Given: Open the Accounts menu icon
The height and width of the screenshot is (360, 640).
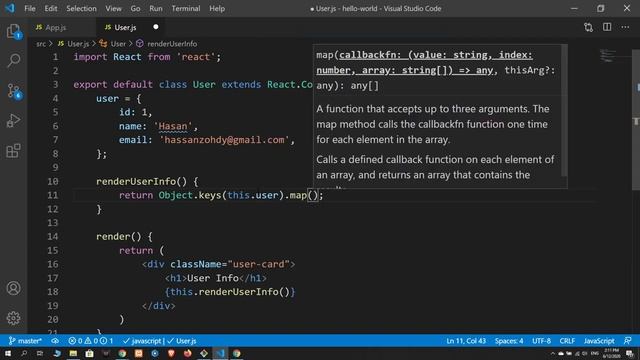Looking at the screenshot, I should [x=13, y=288].
